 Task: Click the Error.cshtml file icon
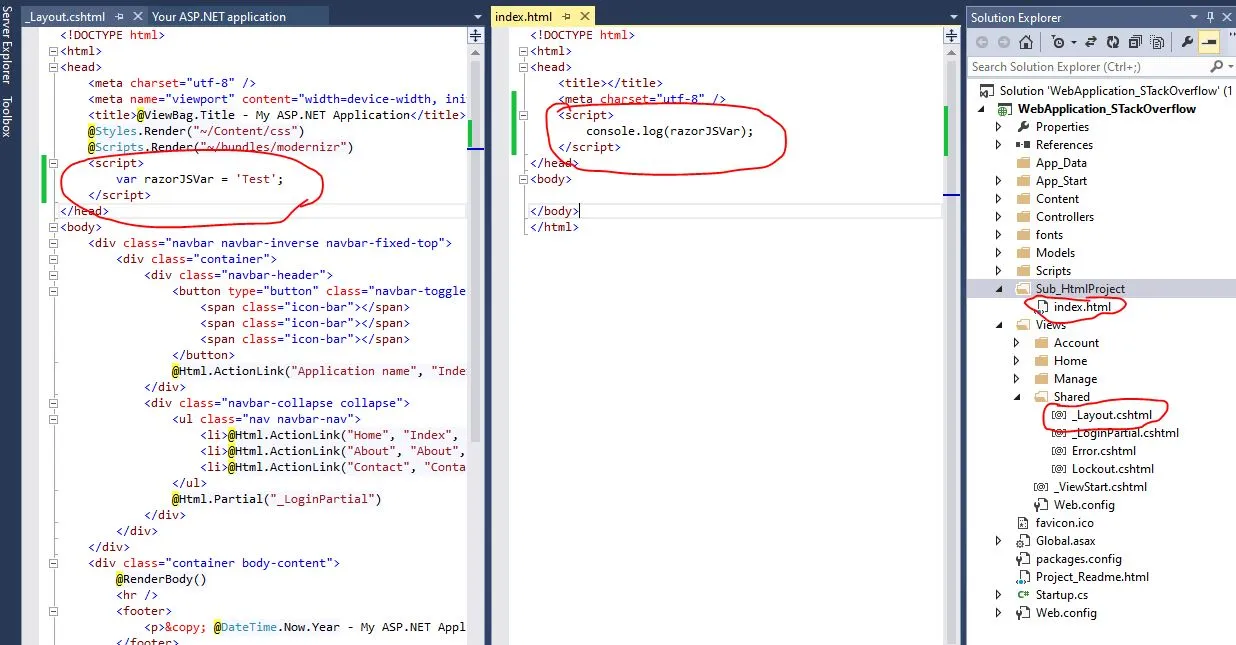[1058, 451]
